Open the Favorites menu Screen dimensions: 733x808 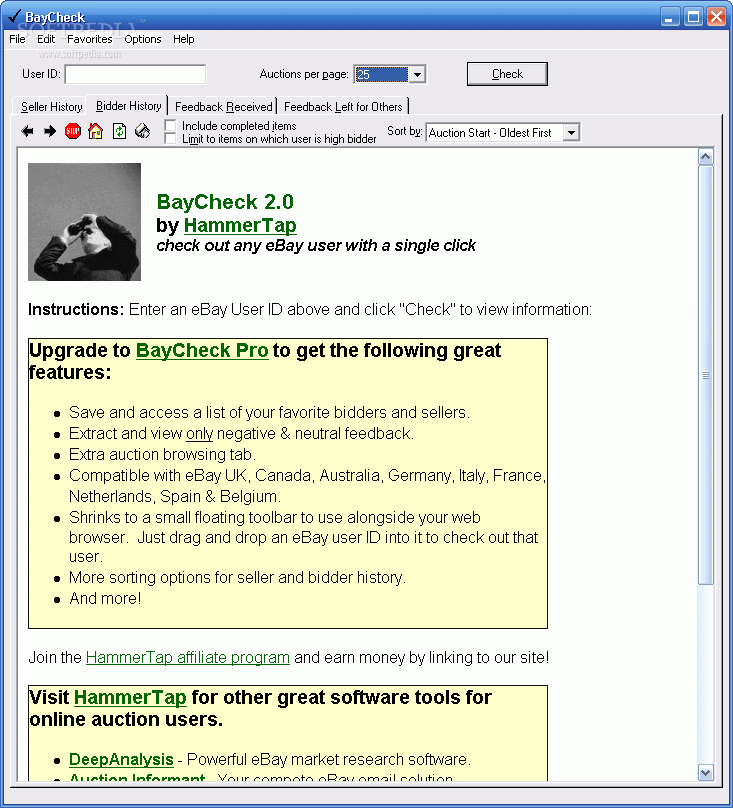(x=90, y=39)
